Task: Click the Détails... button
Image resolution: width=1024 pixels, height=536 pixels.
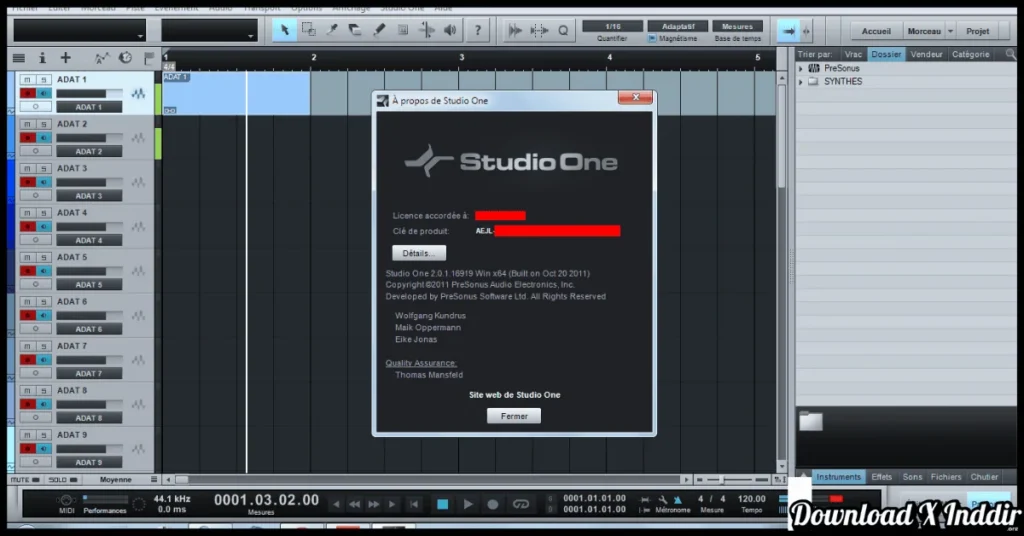Action: pos(419,253)
